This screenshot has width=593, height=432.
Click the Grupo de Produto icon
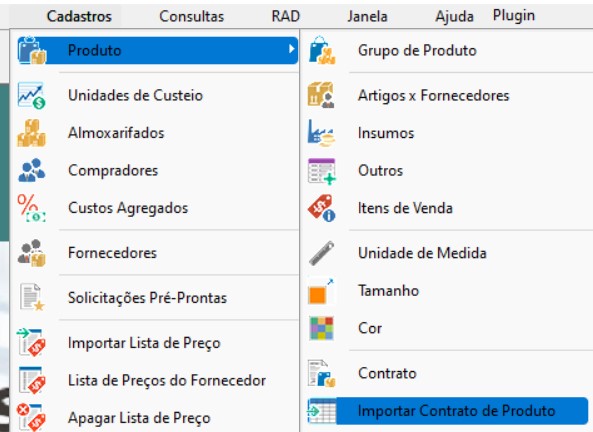click(x=322, y=50)
